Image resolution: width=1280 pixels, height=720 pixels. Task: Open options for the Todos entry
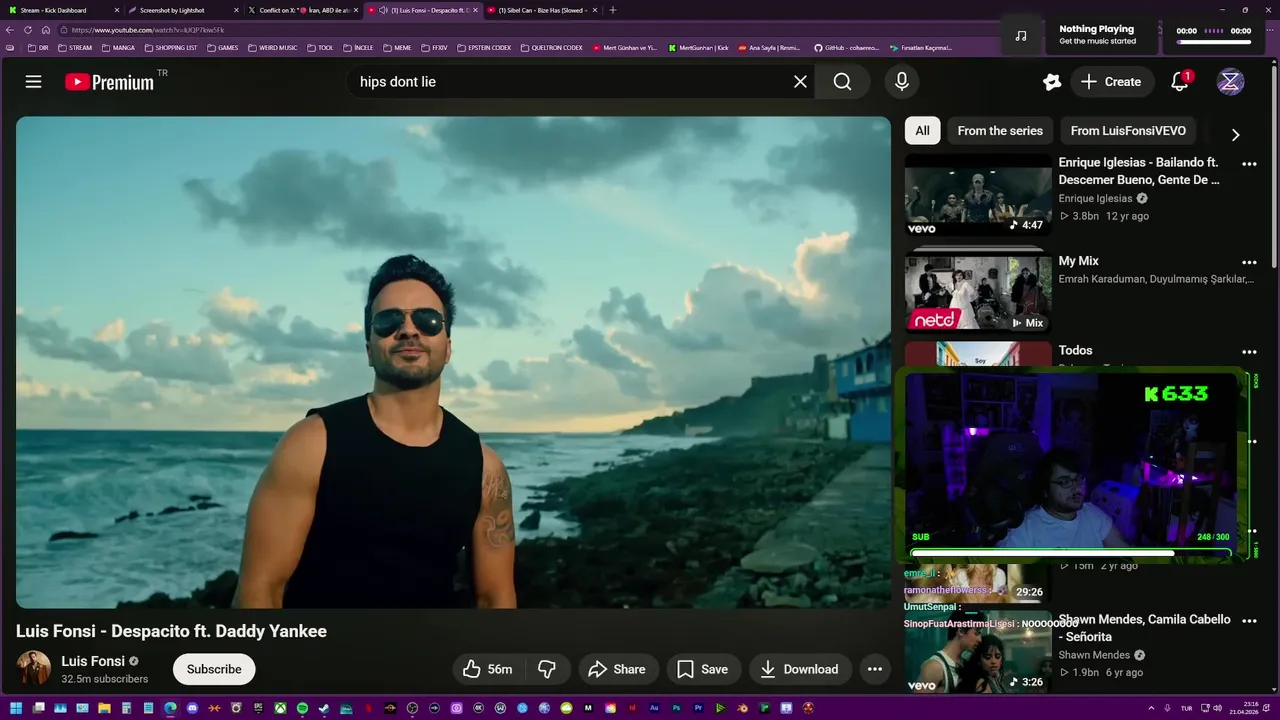point(1249,352)
